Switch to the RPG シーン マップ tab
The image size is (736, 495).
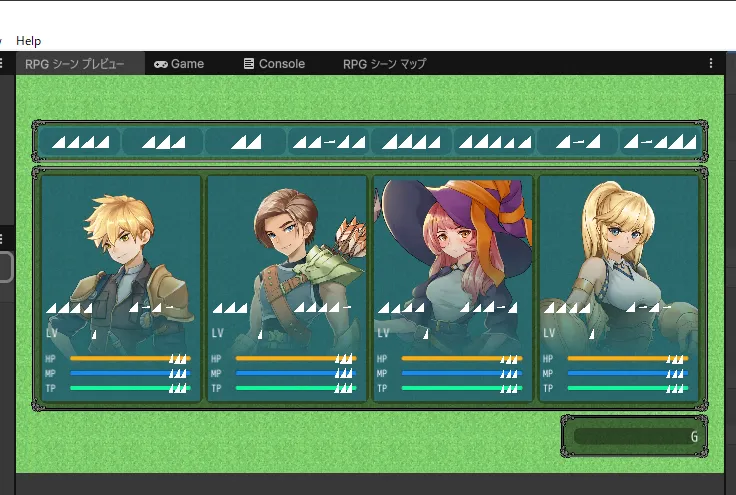tap(384, 64)
